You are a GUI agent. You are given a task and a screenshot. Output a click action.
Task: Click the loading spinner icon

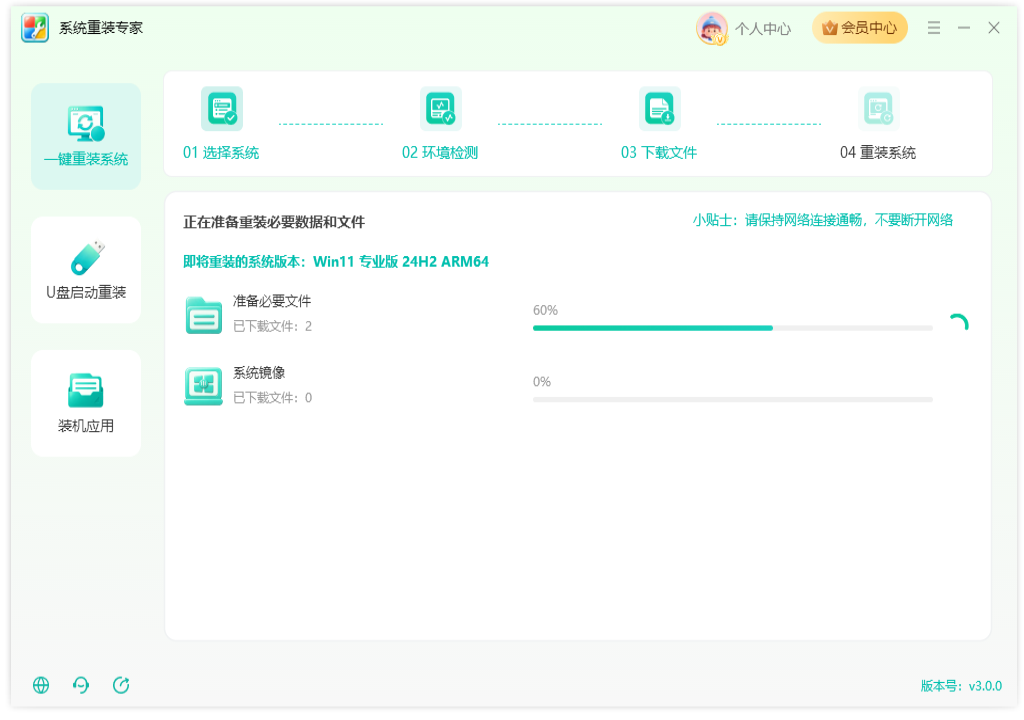(958, 323)
